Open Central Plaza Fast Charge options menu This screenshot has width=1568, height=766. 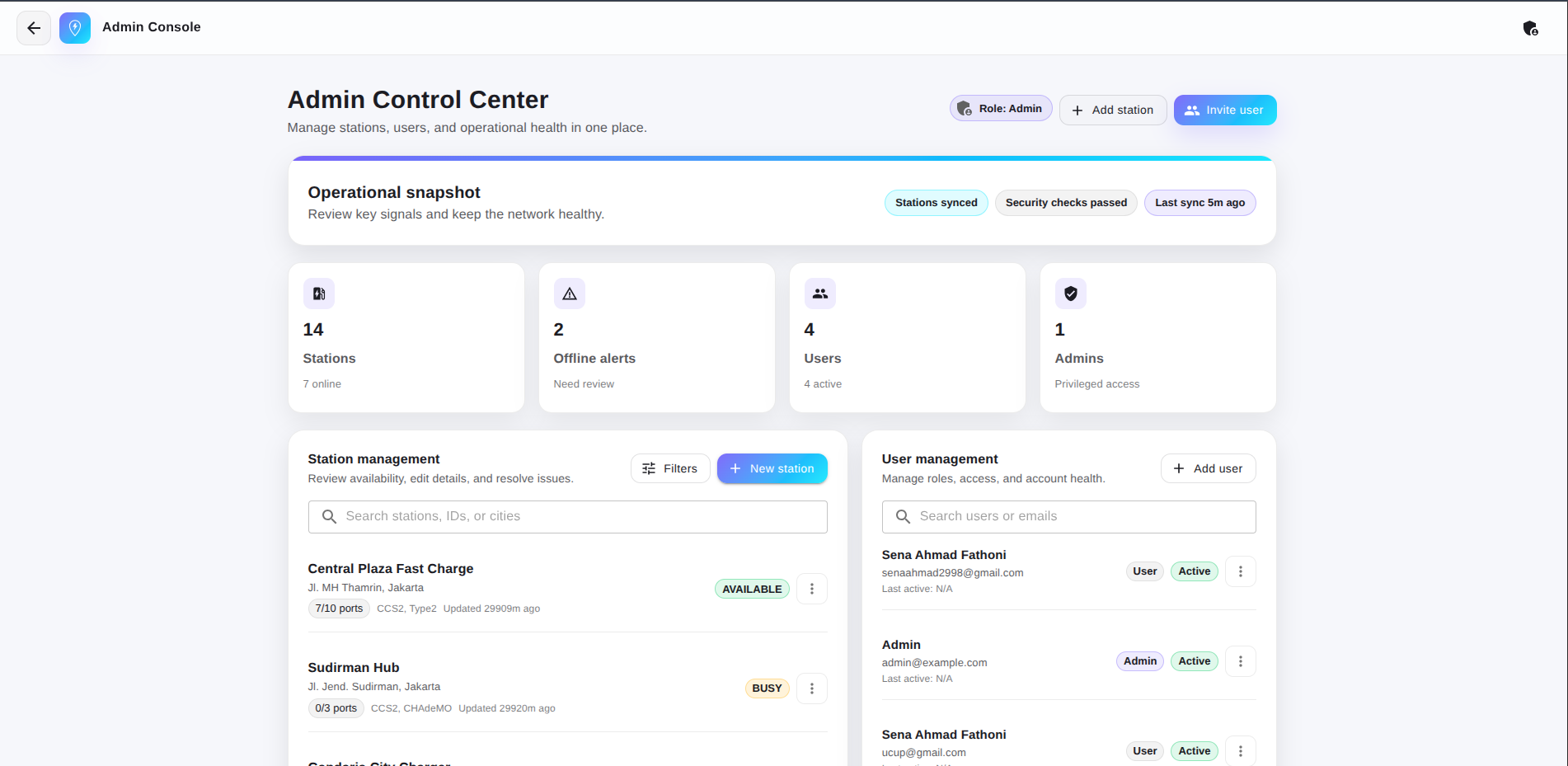(x=812, y=589)
